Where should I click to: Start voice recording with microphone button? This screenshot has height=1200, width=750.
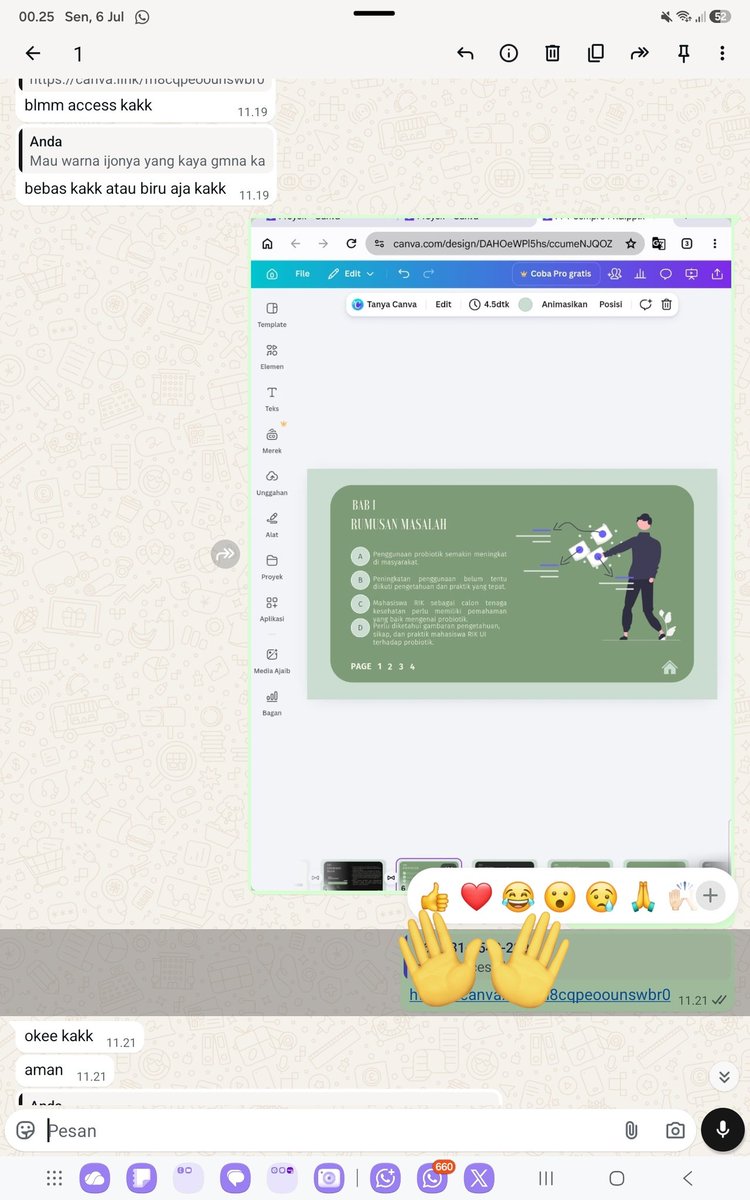click(x=722, y=1129)
